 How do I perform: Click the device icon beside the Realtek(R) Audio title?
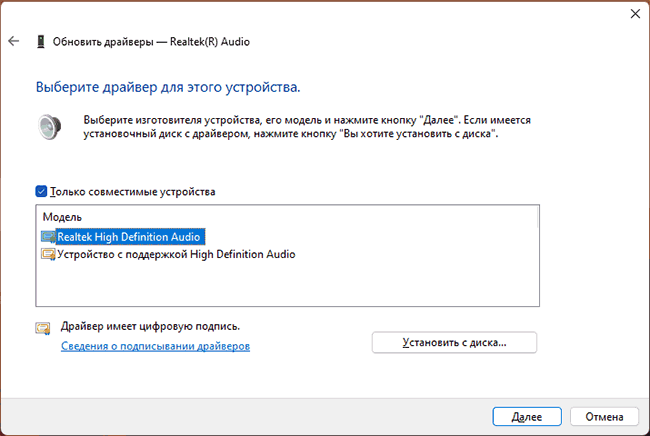[x=41, y=41]
